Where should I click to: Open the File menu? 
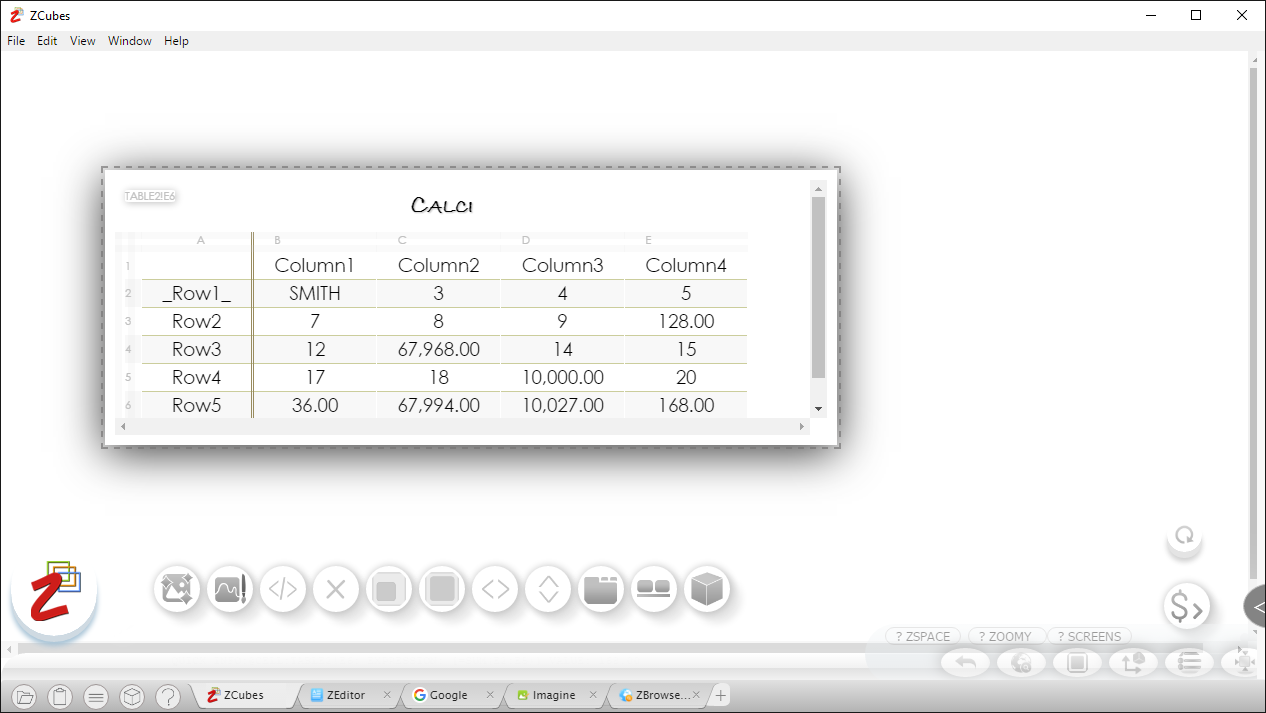point(16,41)
